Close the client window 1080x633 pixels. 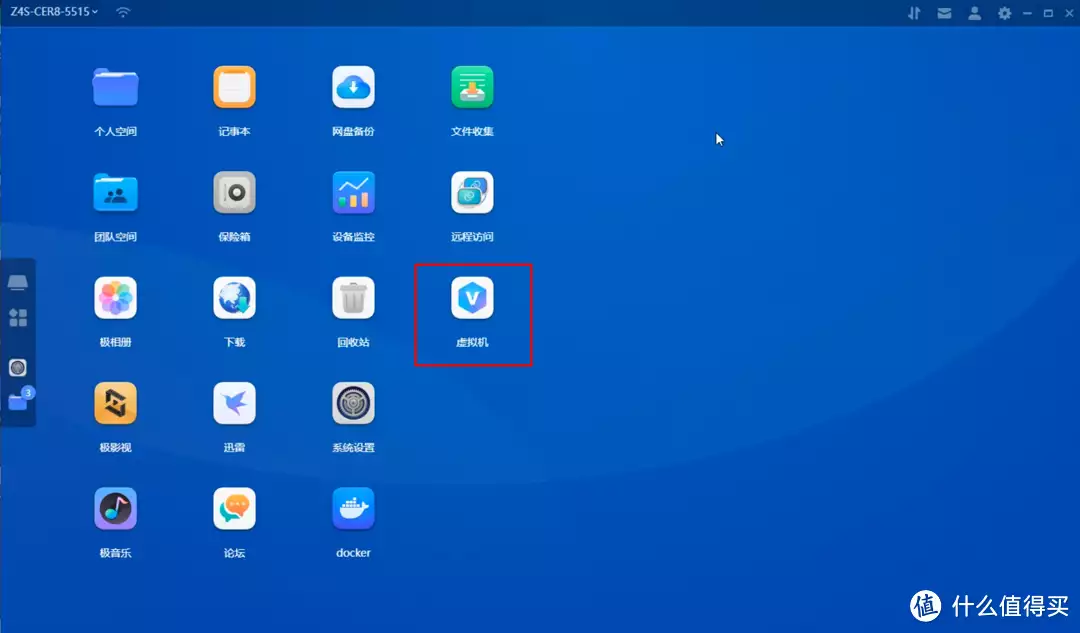[1070, 13]
